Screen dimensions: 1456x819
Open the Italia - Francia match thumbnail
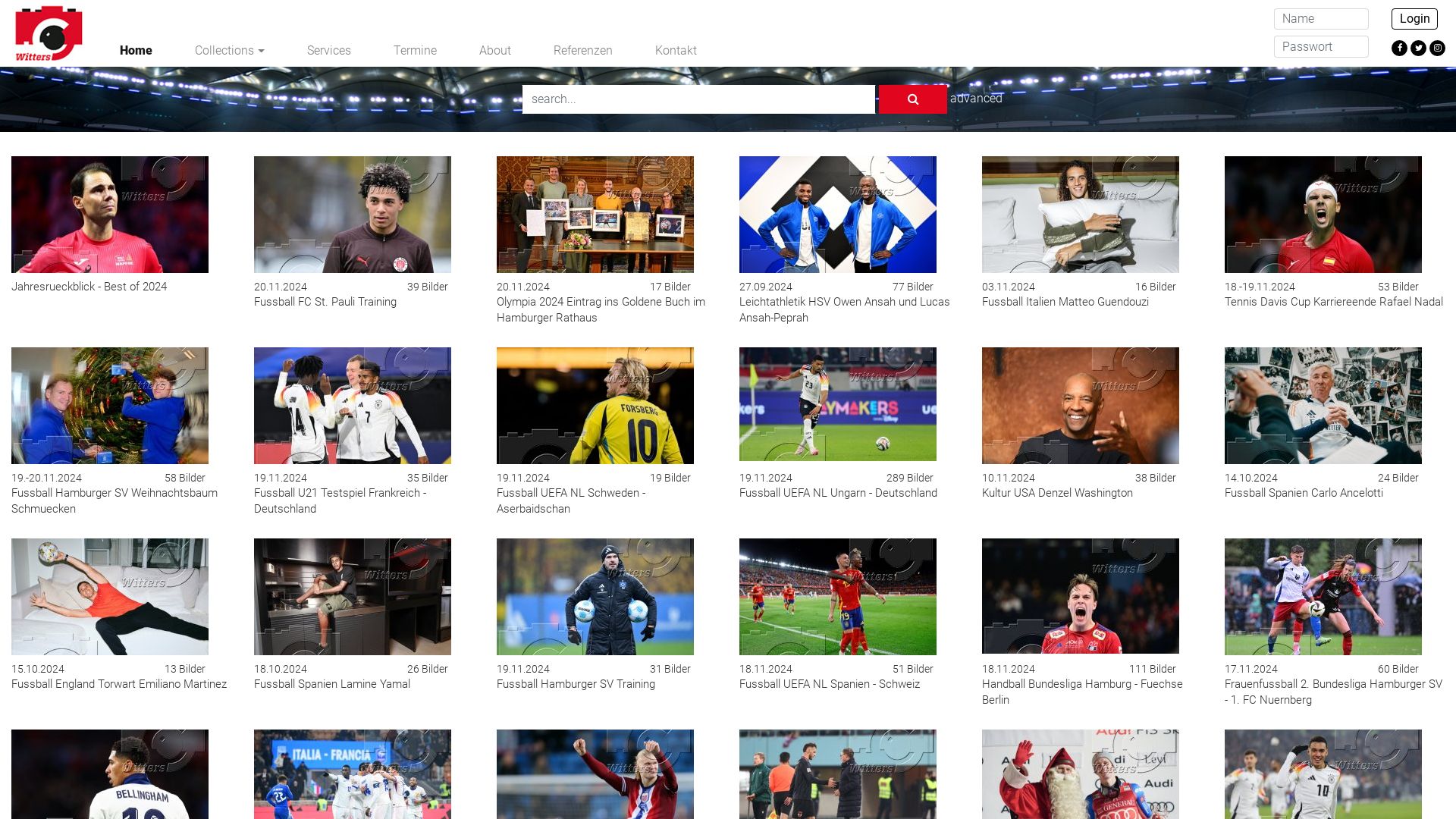[x=353, y=774]
